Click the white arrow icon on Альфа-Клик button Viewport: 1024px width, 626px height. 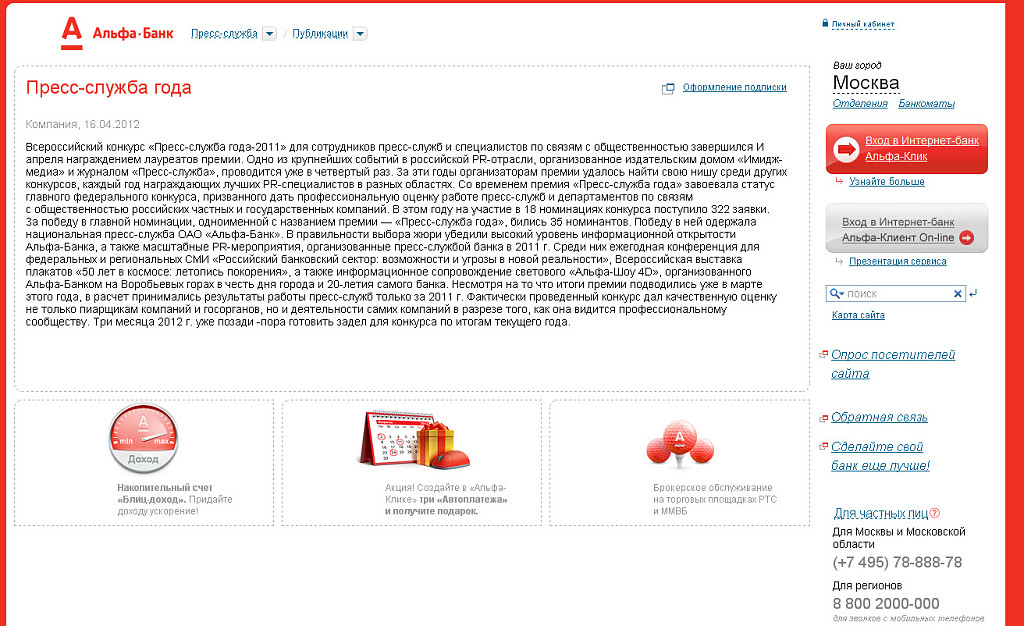coord(846,149)
